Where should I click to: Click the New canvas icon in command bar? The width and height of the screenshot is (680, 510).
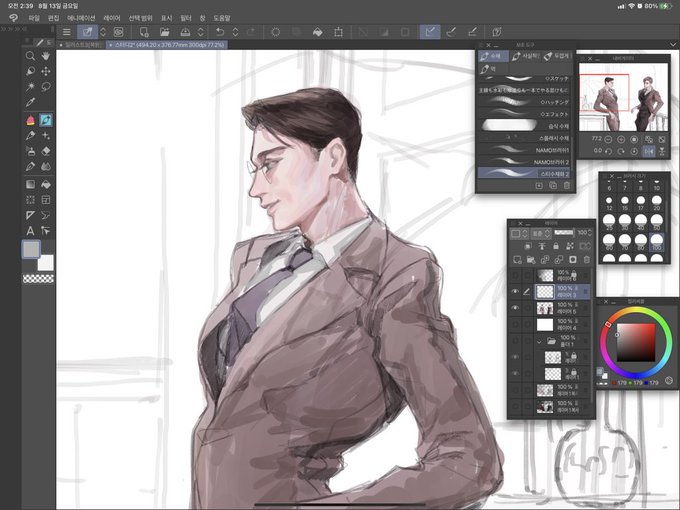pos(144,32)
